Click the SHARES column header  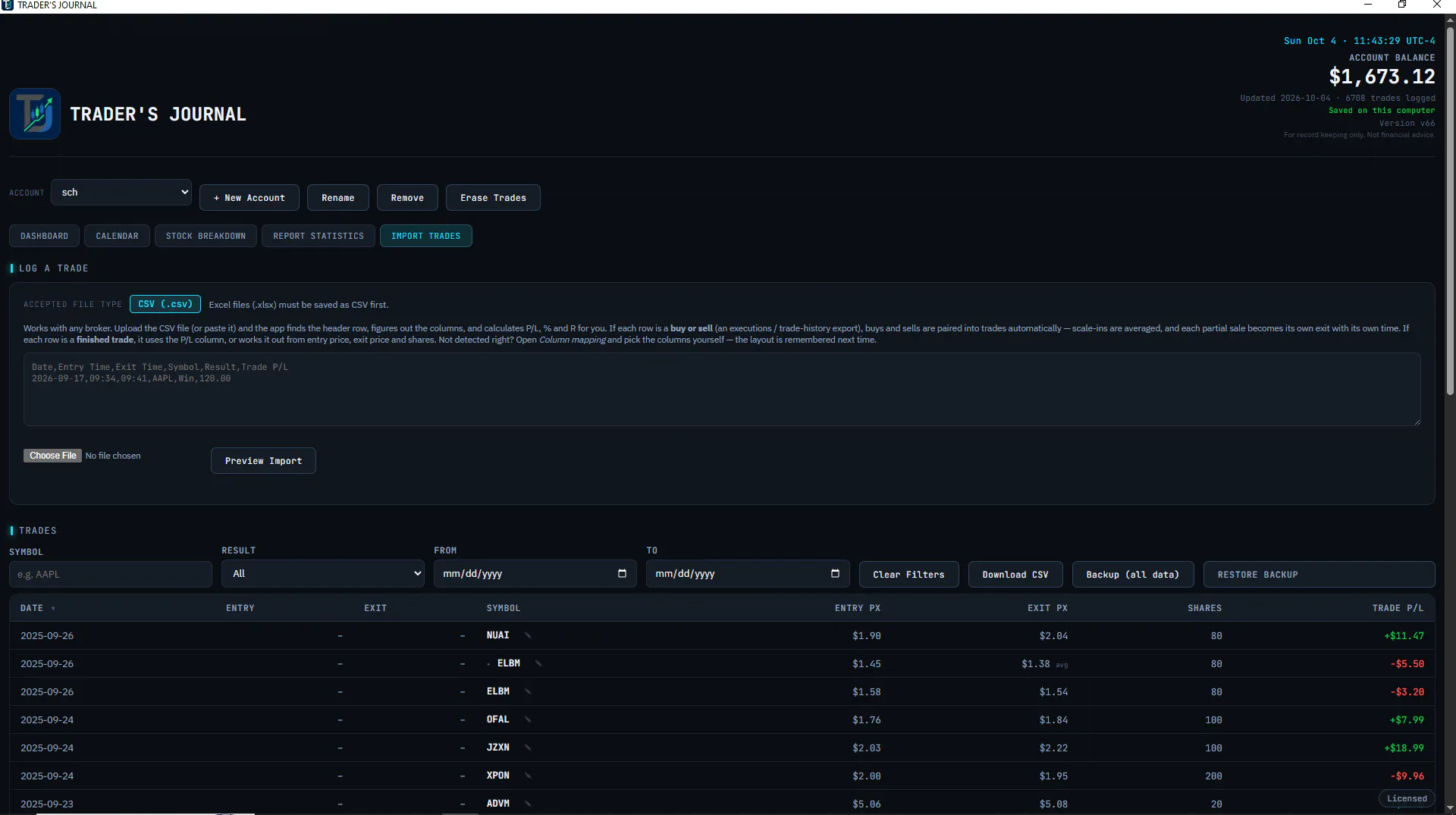1204,608
